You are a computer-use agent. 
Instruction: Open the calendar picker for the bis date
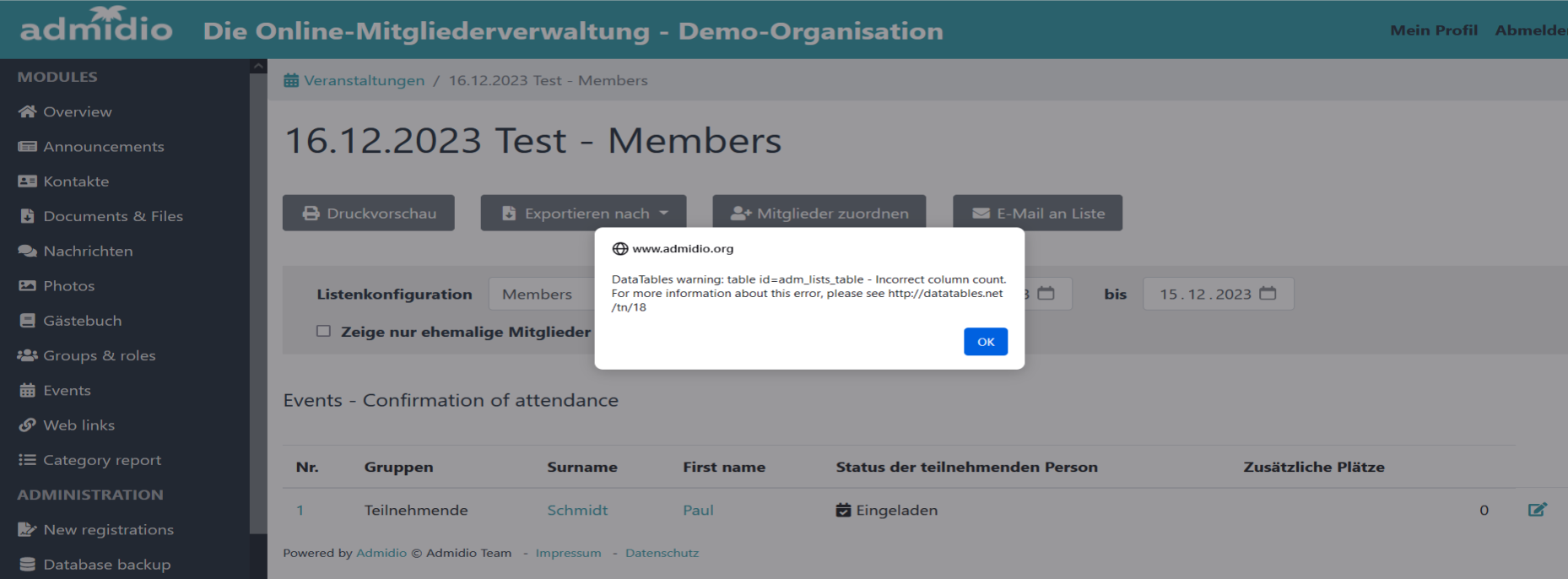(x=1268, y=294)
